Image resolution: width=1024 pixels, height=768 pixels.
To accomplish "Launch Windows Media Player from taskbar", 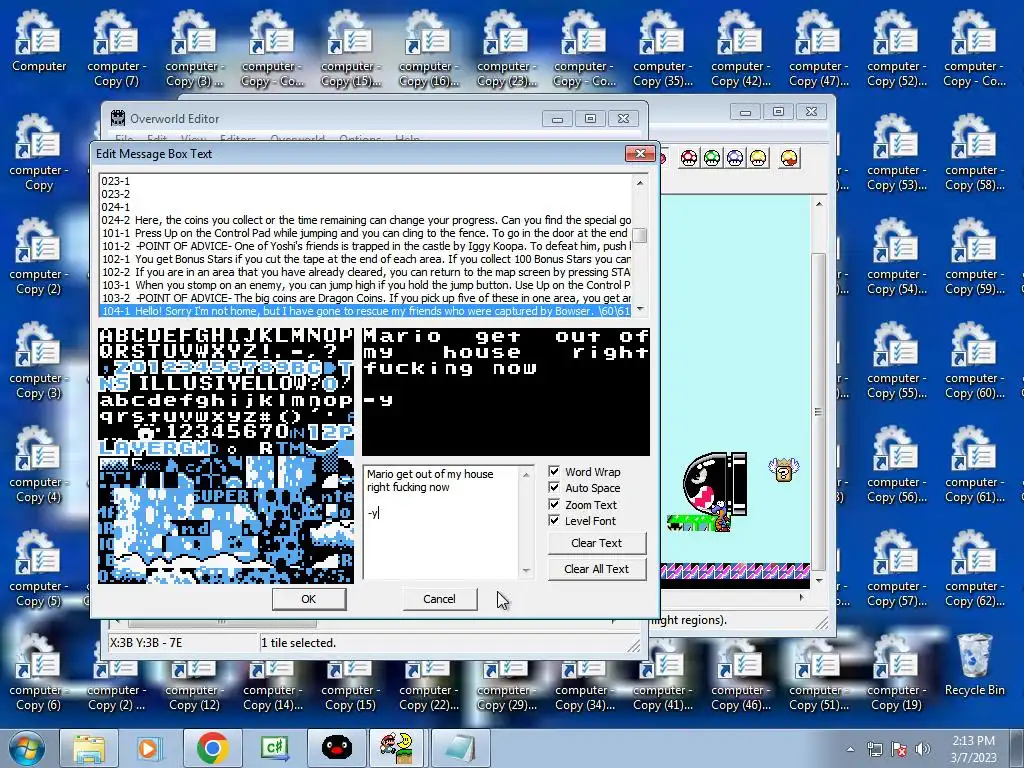I will click(149, 748).
